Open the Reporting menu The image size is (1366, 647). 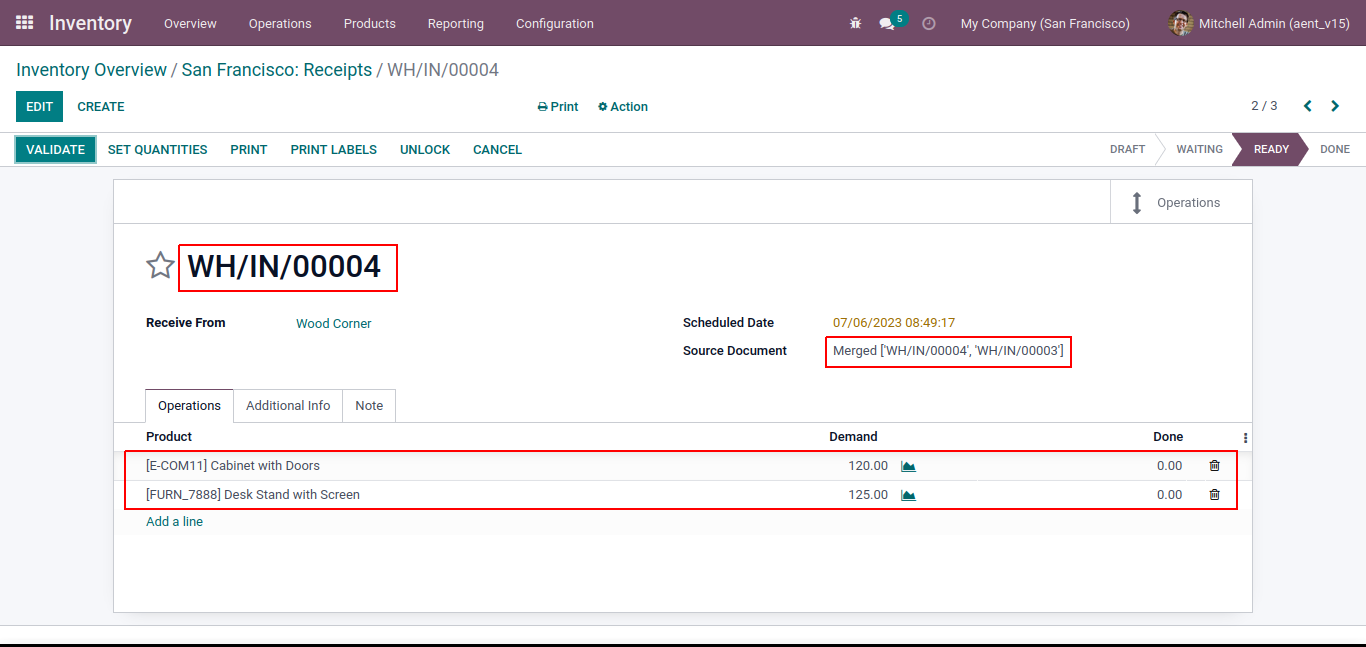[456, 23]
